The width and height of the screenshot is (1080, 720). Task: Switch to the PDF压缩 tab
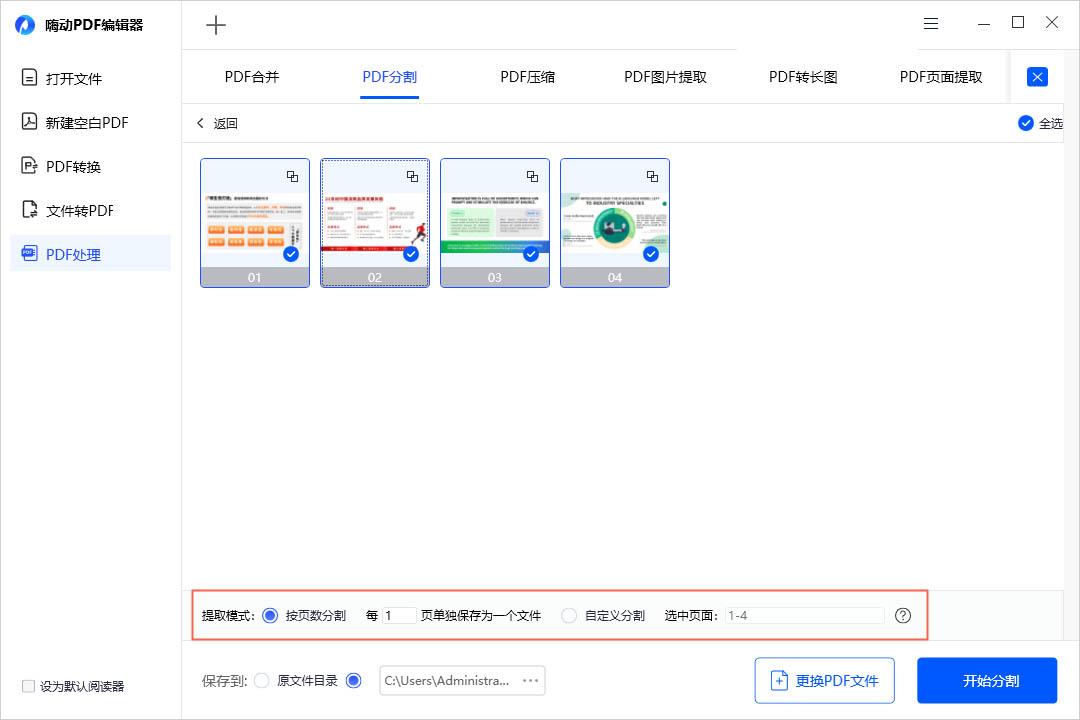tap(527, 76)
